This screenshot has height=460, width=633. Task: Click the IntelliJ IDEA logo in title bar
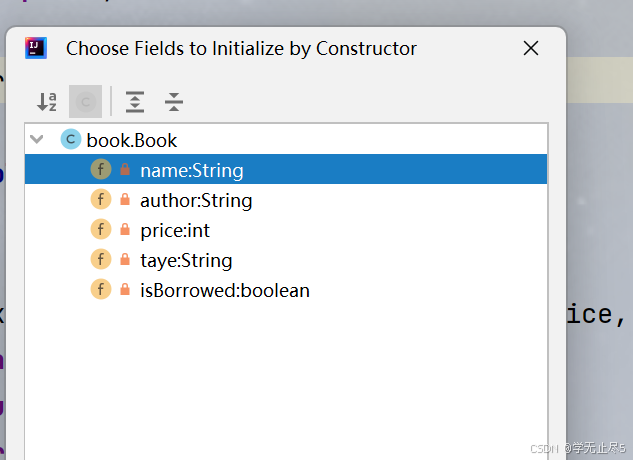pos(36,47)
